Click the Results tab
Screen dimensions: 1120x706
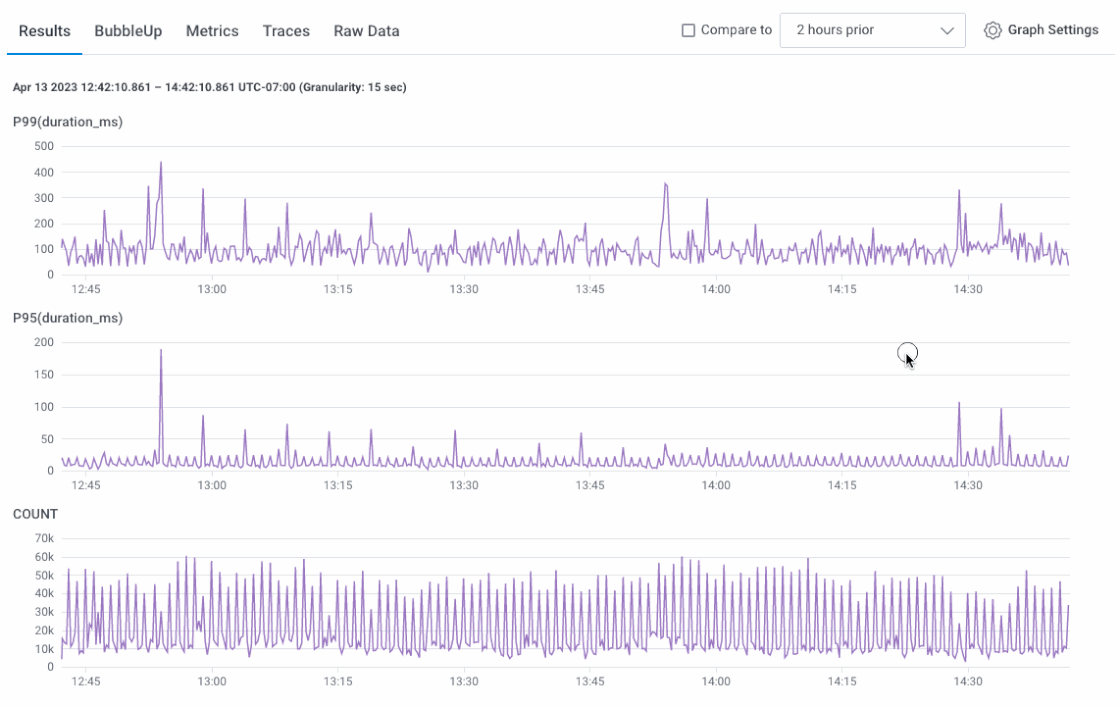click(x=45, y=31)
